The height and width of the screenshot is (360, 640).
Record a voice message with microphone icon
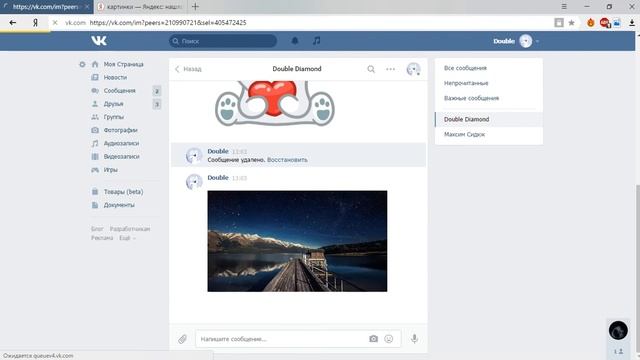(x=414, y=338)
